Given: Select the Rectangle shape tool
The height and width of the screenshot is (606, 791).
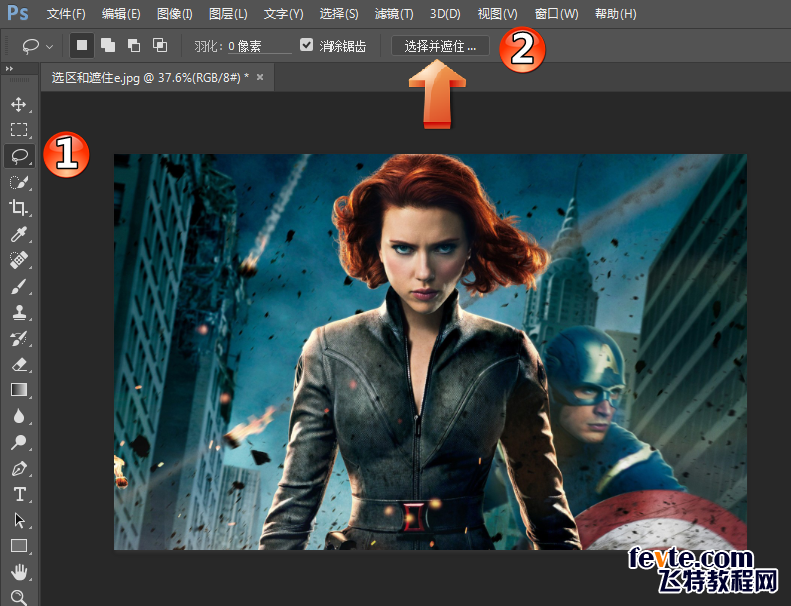Looking at the screenshot, I should [x=19, y=546].
